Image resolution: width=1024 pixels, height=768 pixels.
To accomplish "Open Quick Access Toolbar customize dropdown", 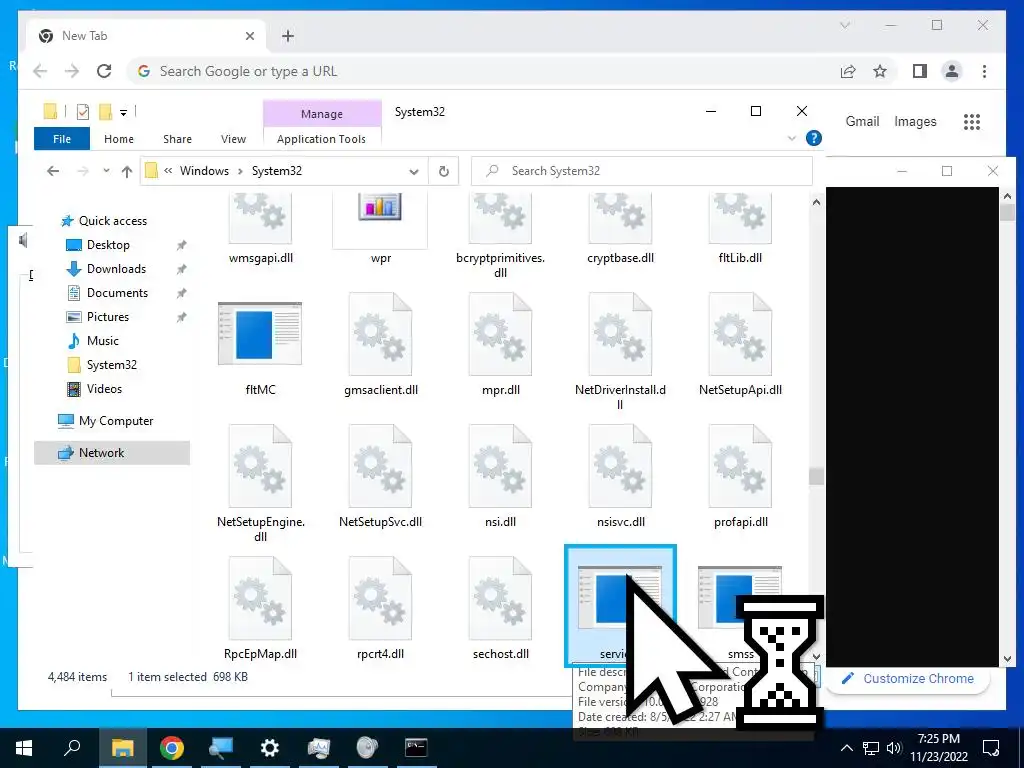I will [x=123, y=113].
